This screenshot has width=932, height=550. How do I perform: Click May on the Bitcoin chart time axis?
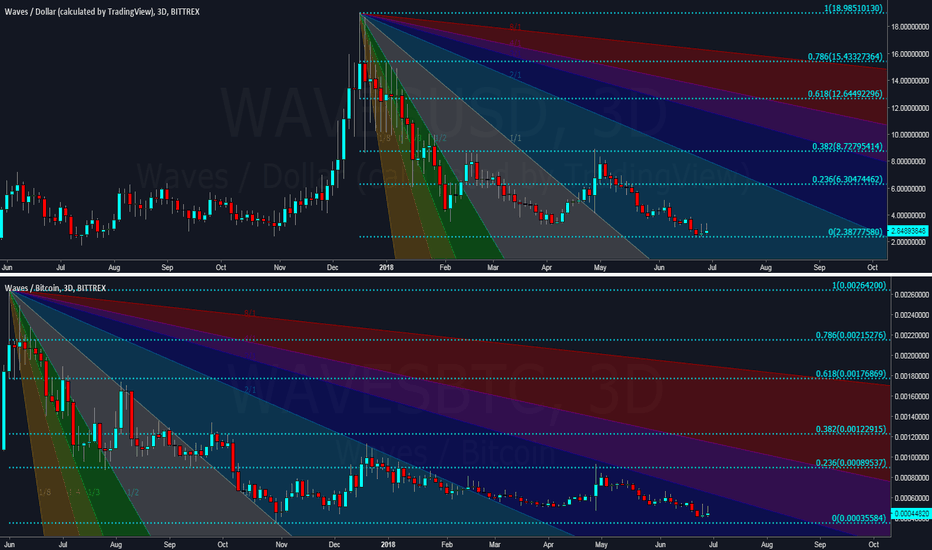tap(602, 544)
